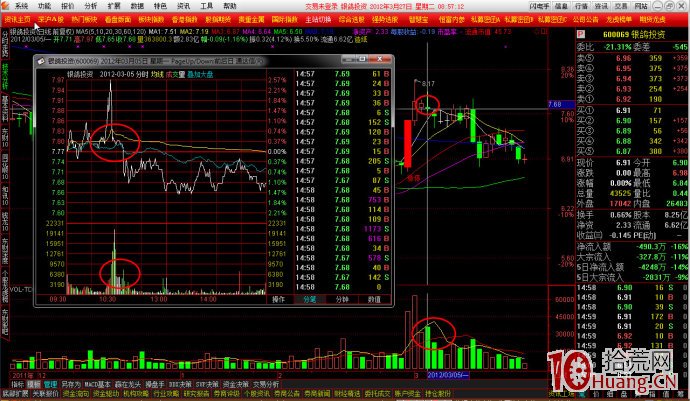Open 热门板块 in red toolbar
The image size is (690, 401).
tap(84, 19)
